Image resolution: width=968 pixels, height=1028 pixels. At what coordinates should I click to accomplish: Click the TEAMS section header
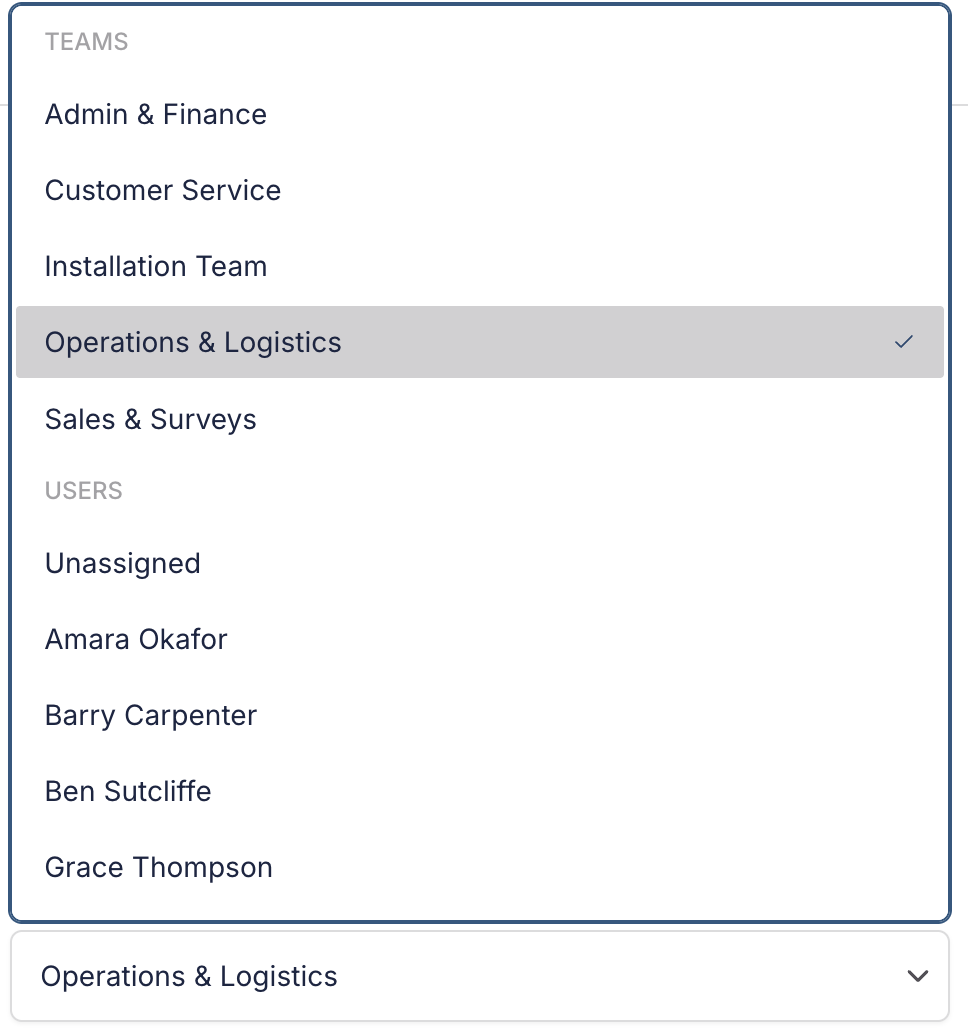point(87,42)
